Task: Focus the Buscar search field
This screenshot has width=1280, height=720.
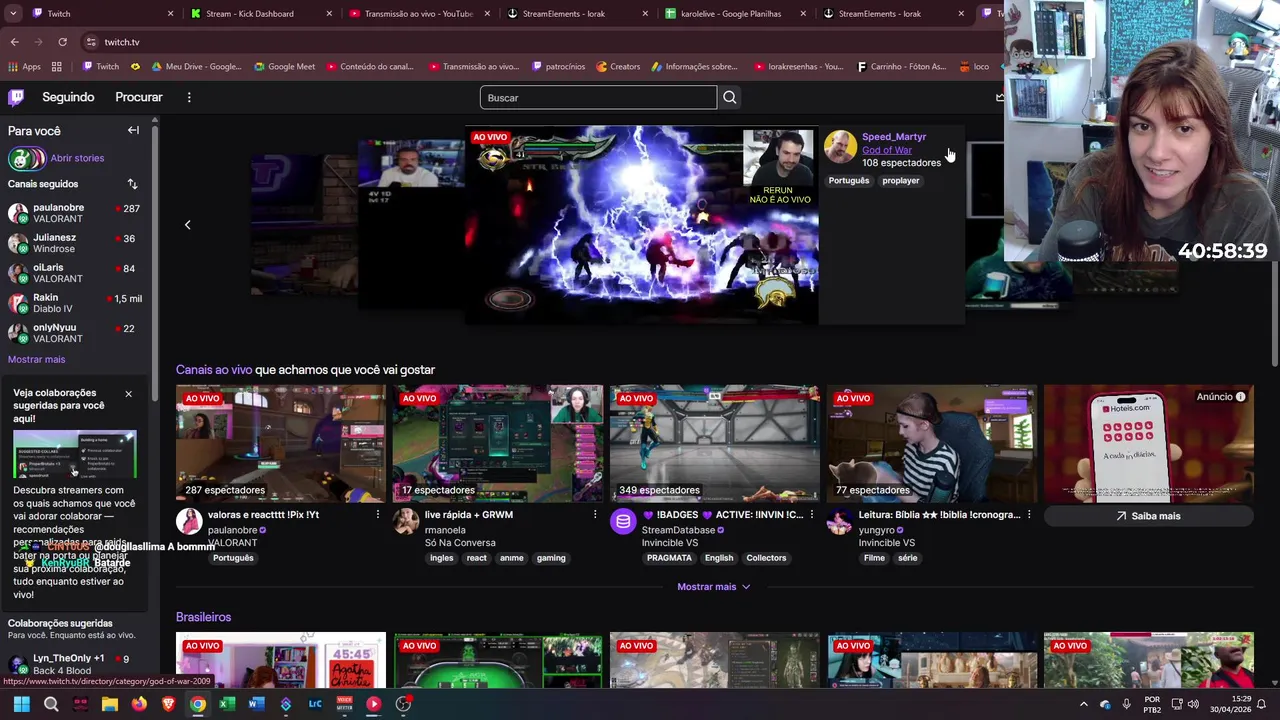Action: [598, 97]
